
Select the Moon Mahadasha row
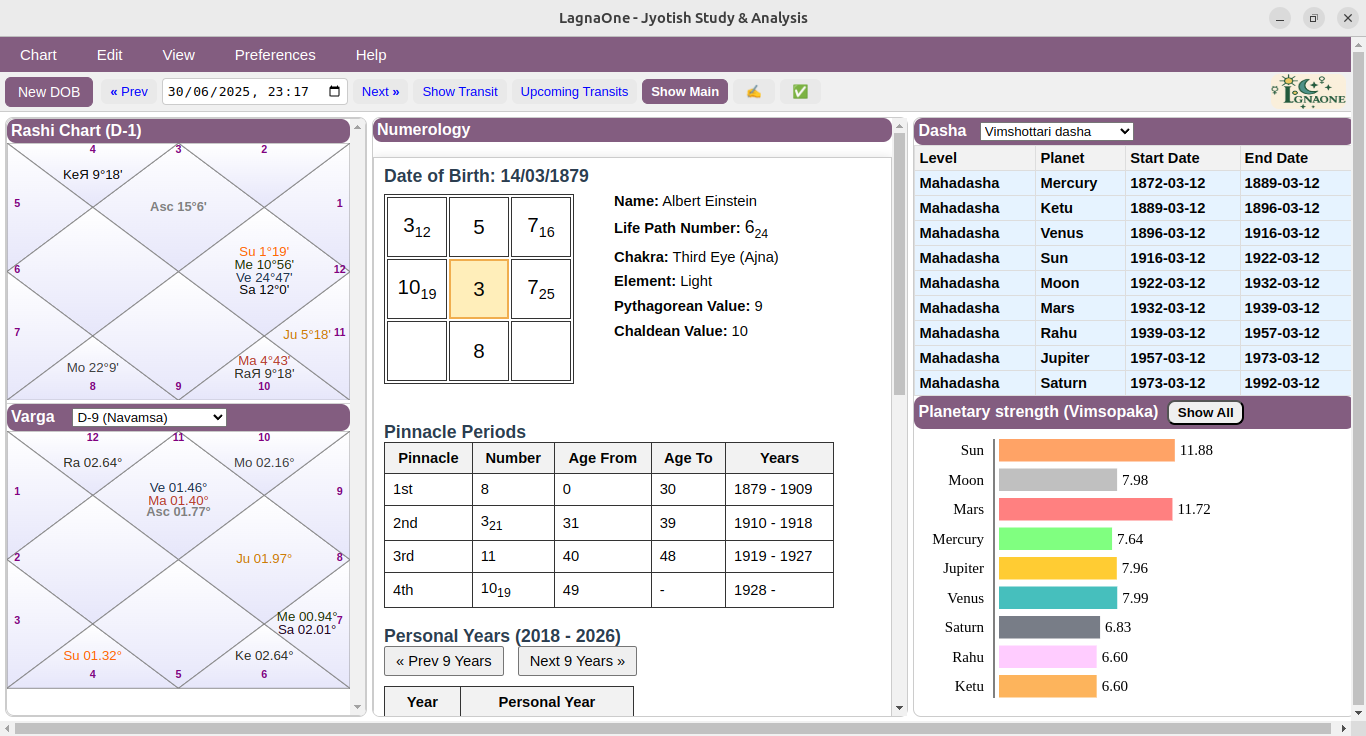click(1133, 283)
